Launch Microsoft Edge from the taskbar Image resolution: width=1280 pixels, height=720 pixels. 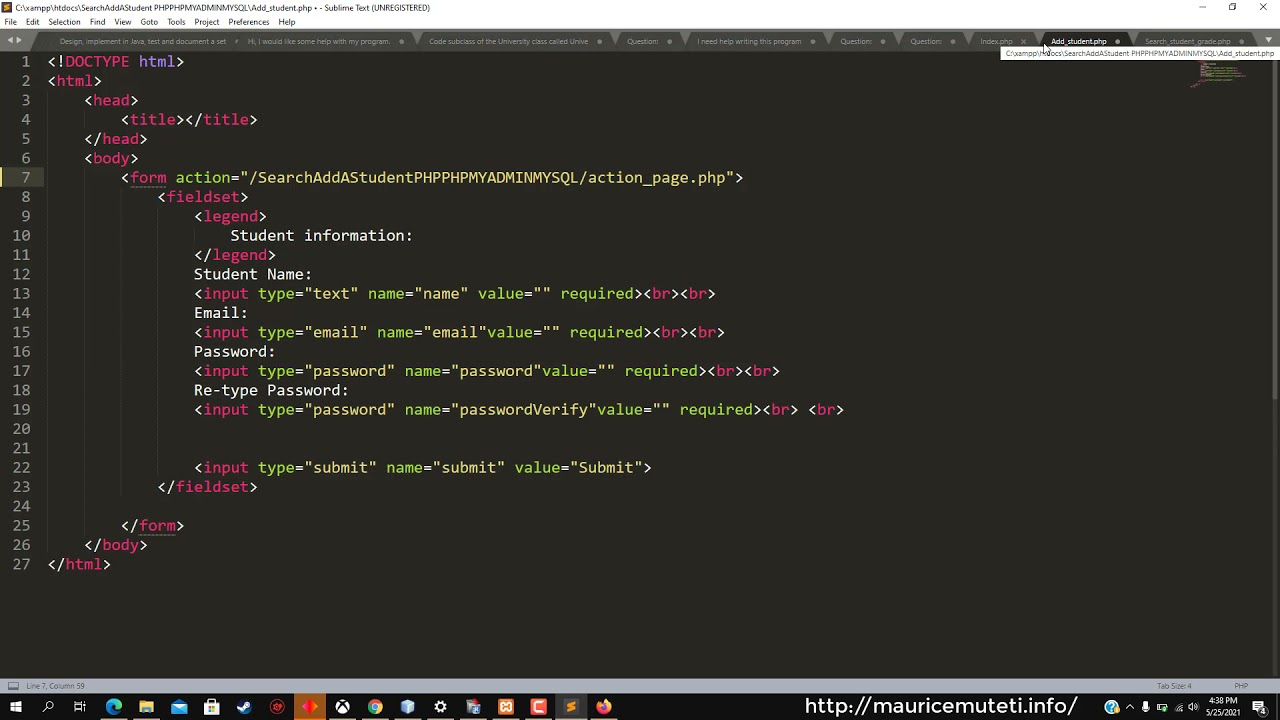tap(113, 707)
